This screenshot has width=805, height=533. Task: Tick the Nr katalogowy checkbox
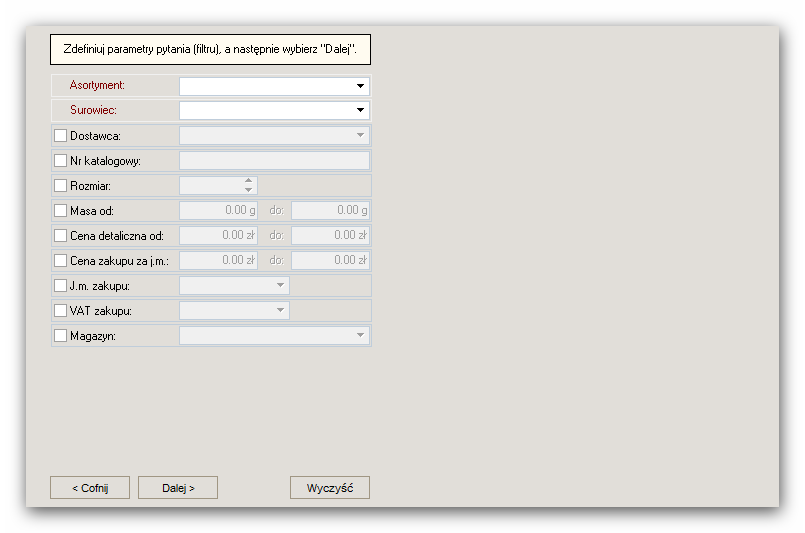(x=61, y=161)
